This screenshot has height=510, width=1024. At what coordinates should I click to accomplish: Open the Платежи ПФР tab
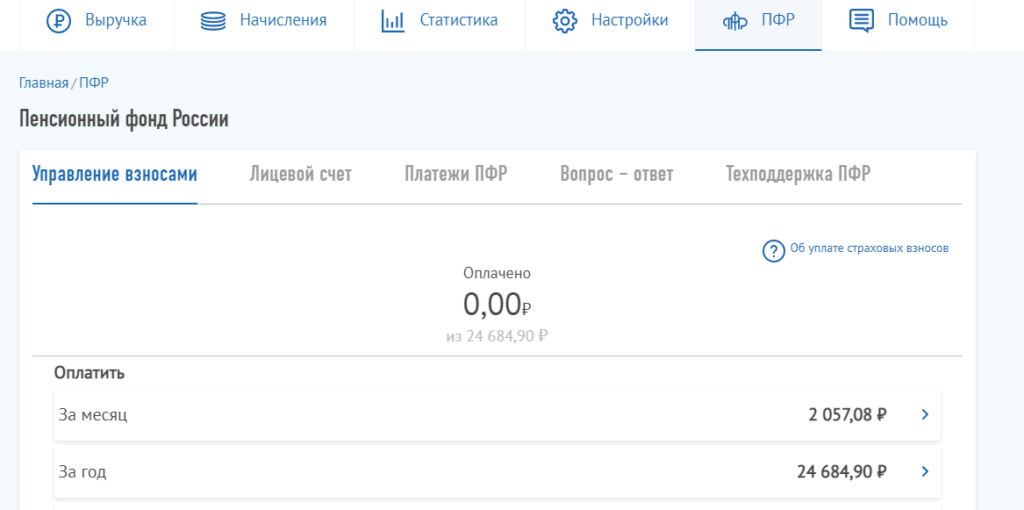pyautogui.click(x=456, y=174)
